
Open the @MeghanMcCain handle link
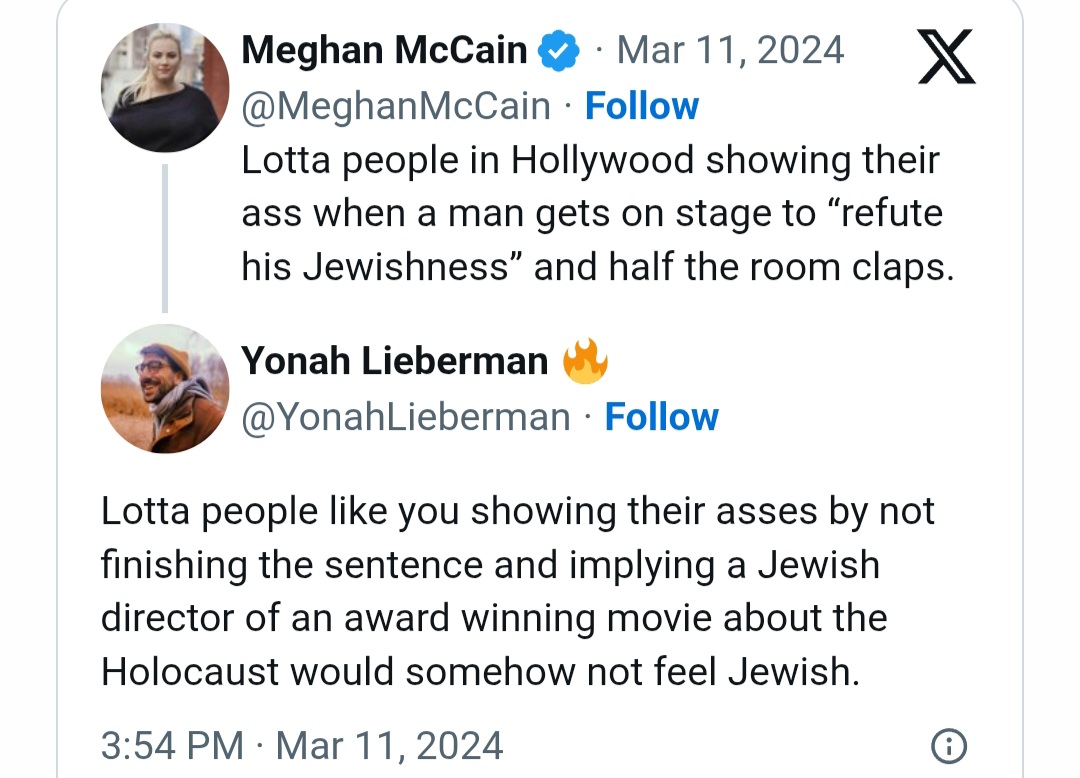(x=396, y=106)
